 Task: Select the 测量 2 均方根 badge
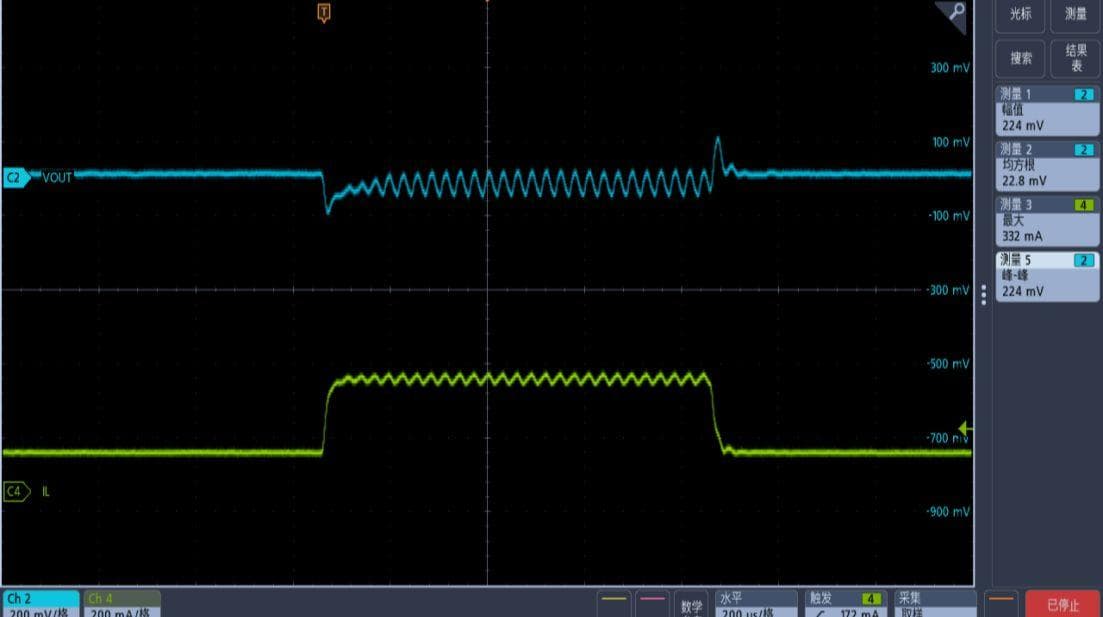(1047, 166)
